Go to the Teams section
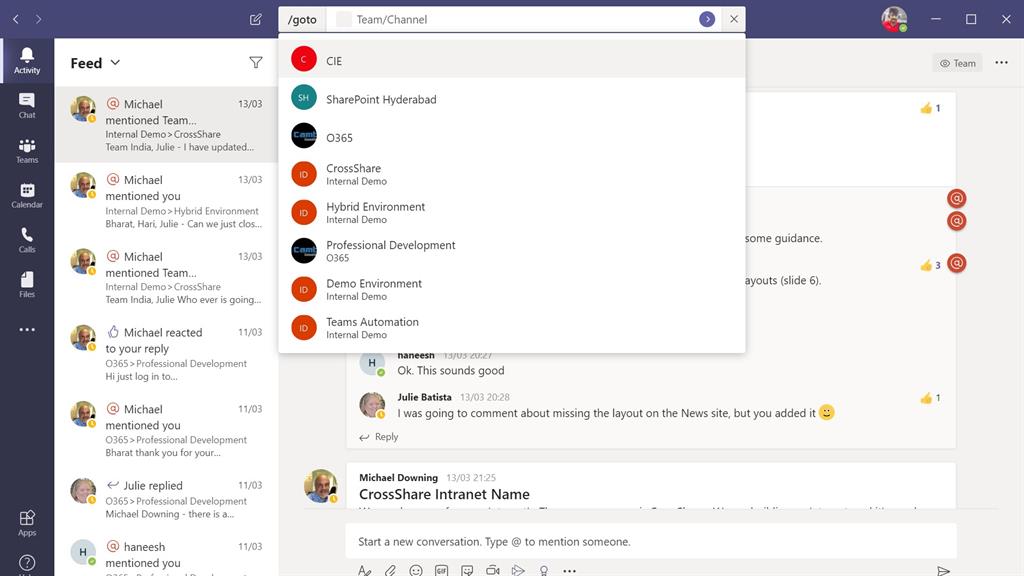Image resolution: width=1024 pixels, height=576 pixels. [27, 150]
